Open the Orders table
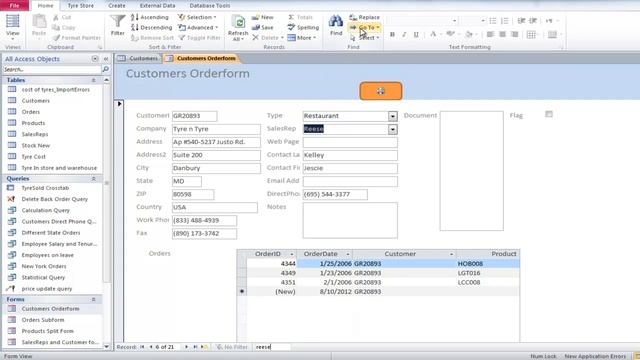Screen dimensions: 640x360 [31, 112]
